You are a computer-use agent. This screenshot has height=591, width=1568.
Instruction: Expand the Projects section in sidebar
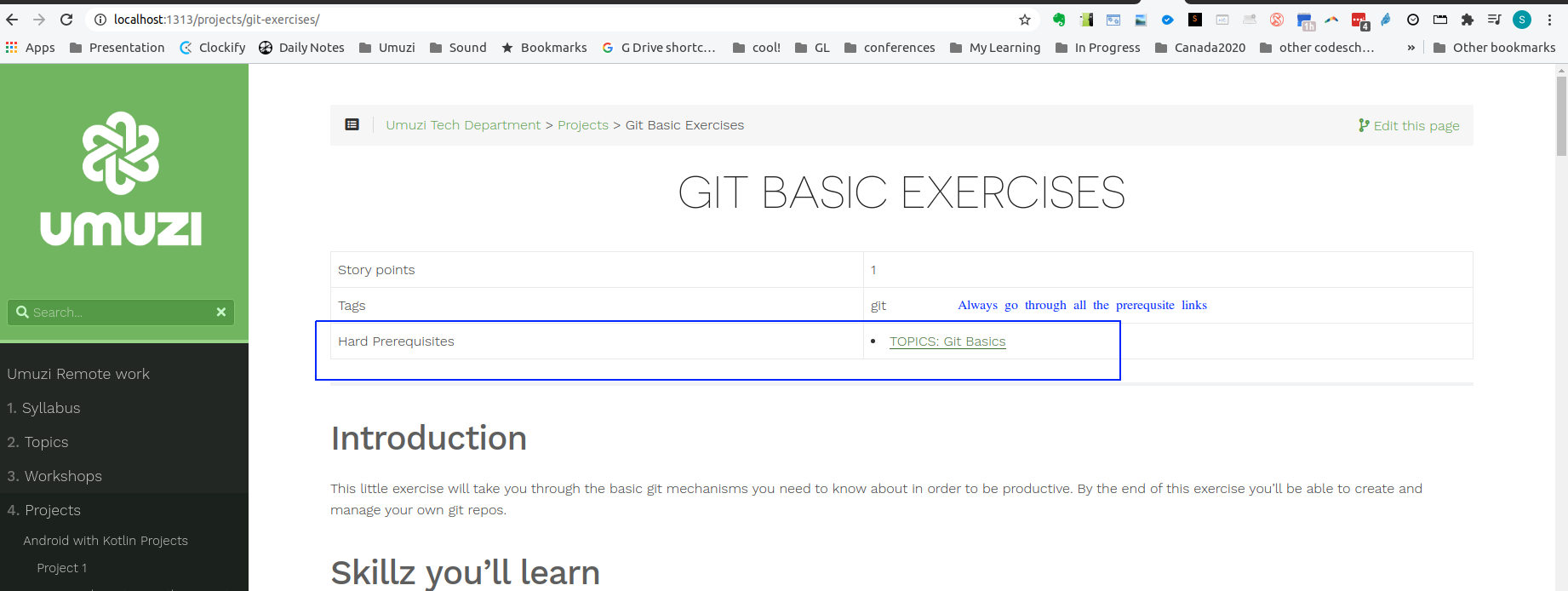(53, 510)
